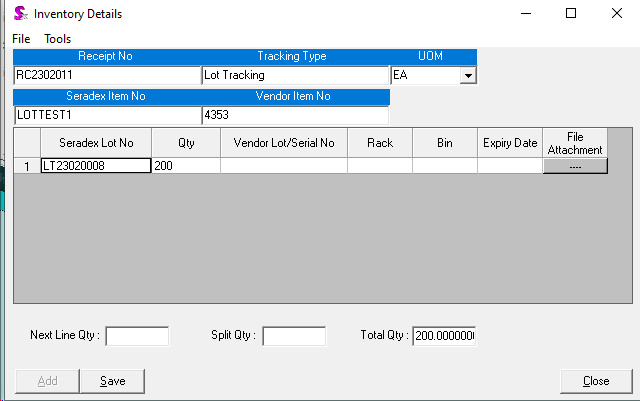Open the Tools menu
The width and height of the screenshot is (640, 401).
[57, 38]
